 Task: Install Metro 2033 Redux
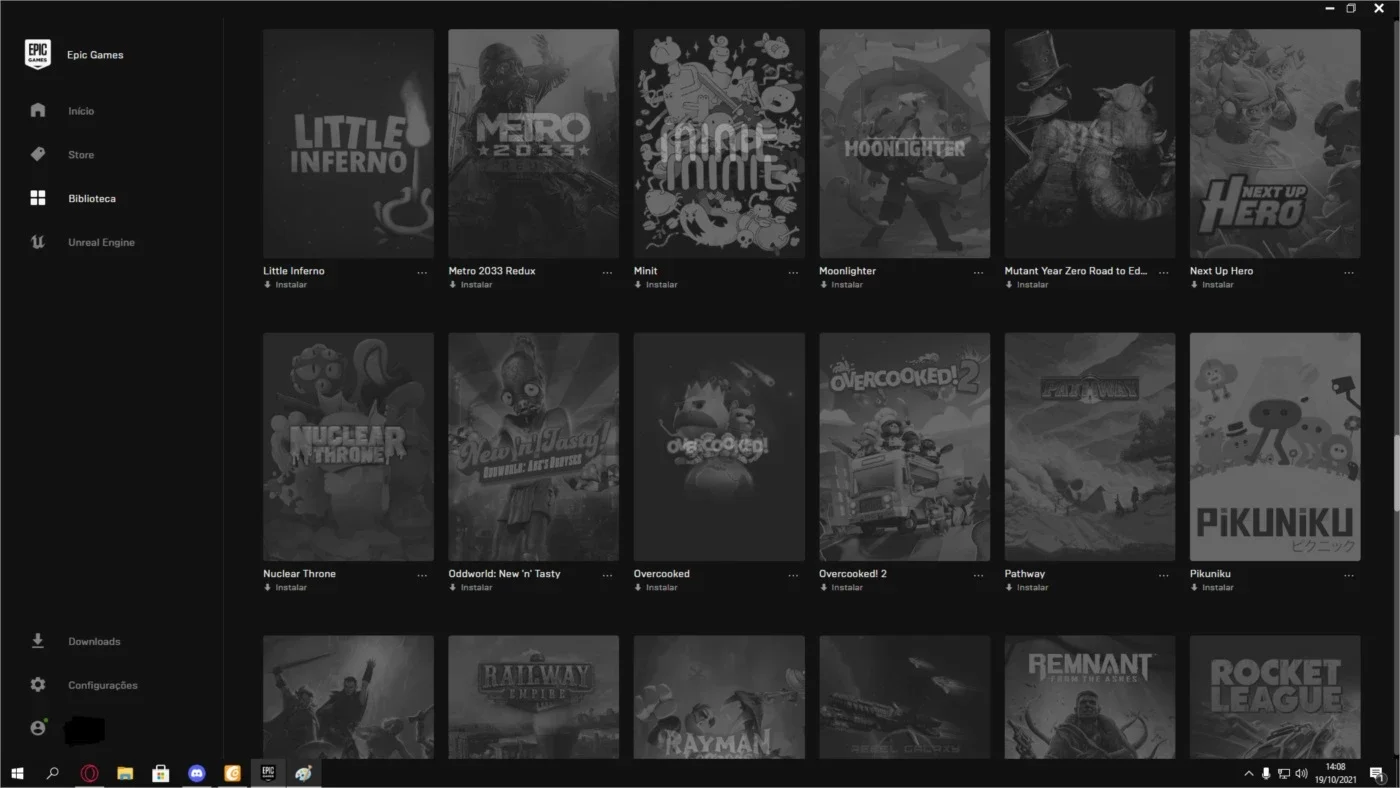coord(470,285)
